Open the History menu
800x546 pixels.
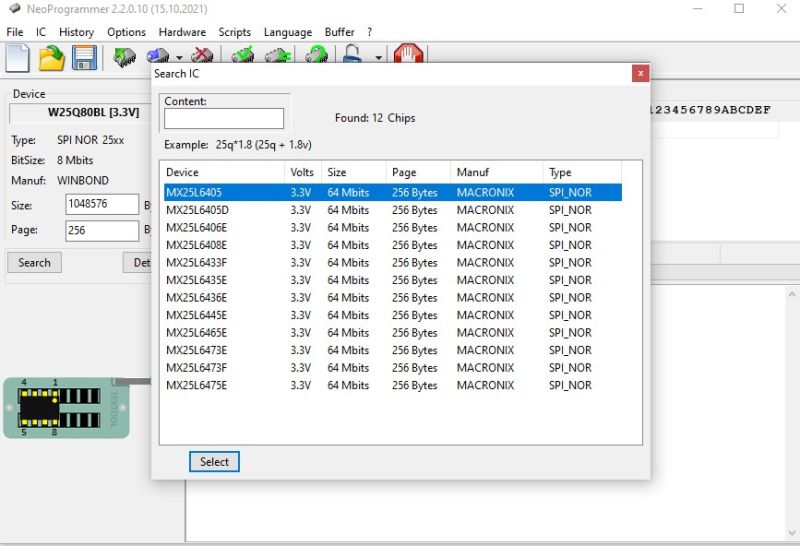(x=77, y=32)
